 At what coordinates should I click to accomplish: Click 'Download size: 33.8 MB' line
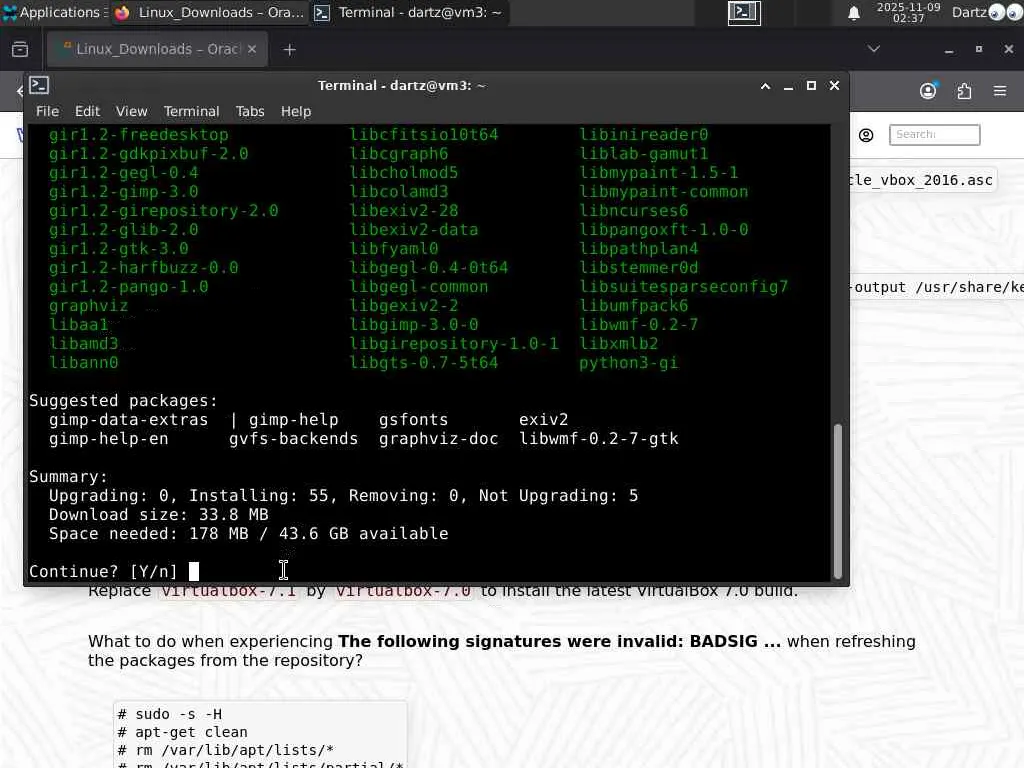click(159, 515)
